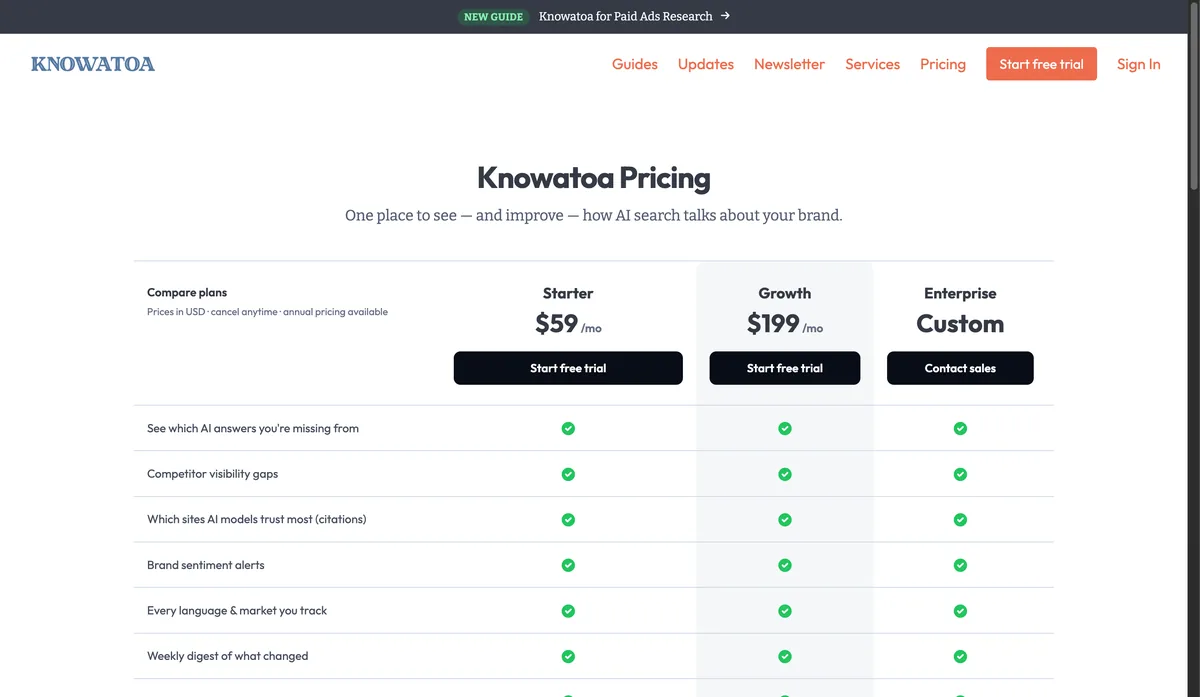Select Pricing in the top navigation
Image resolution: width=1200 pixels, height=697 pixels.
943,64
